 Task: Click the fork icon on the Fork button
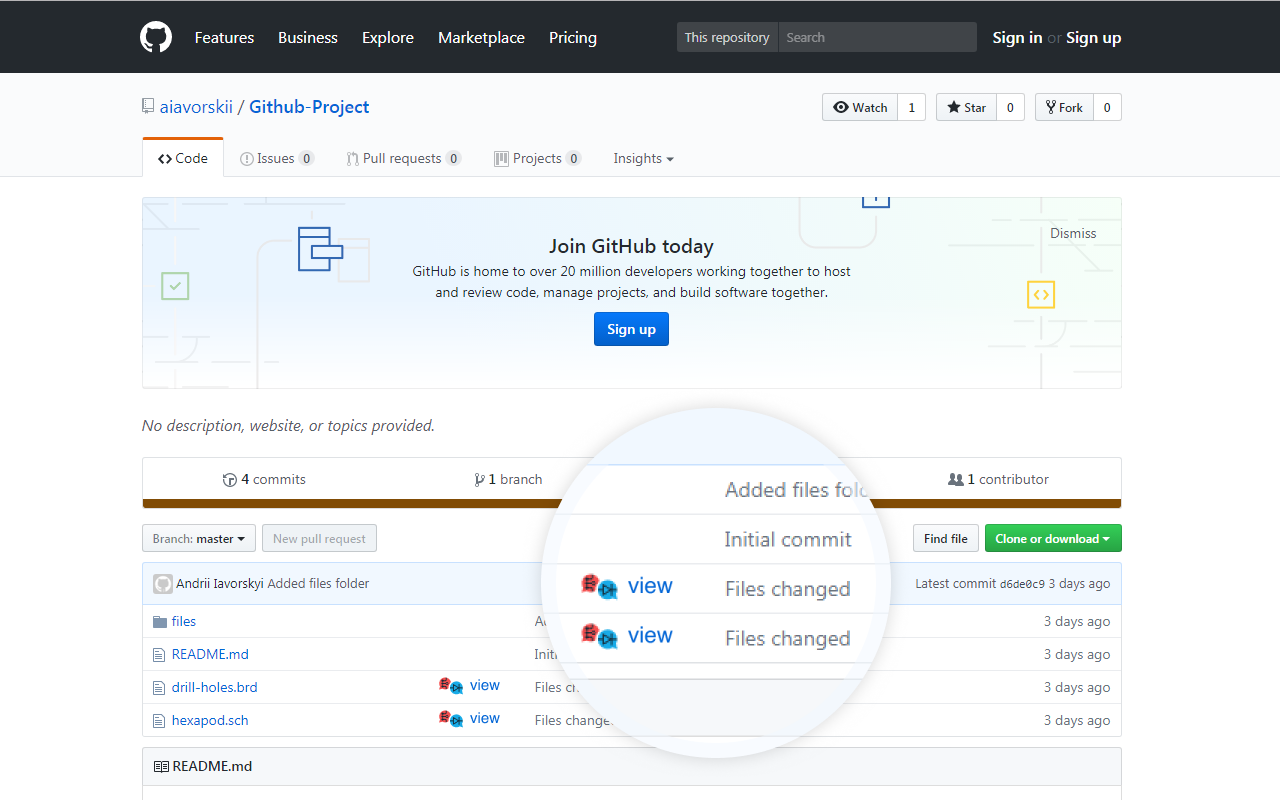click(x=1049, y=107)
